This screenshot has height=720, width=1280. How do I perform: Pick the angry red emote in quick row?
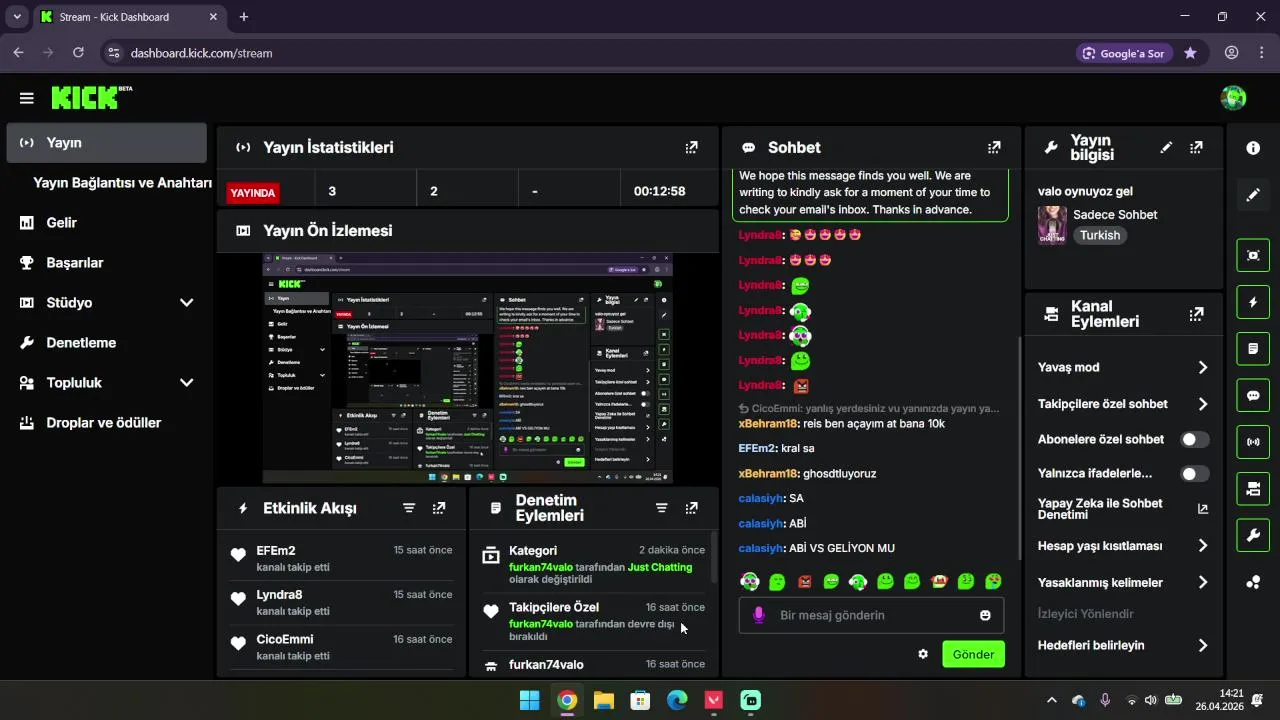pyautogui.click(x=804, y=581)
